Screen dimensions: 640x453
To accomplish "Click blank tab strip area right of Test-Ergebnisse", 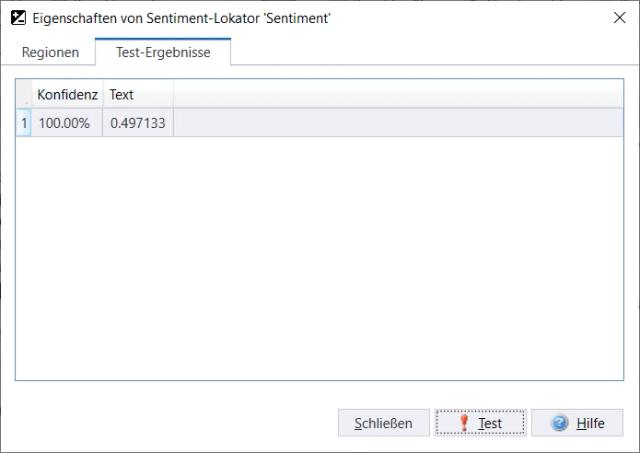I will tap(430, 52).
